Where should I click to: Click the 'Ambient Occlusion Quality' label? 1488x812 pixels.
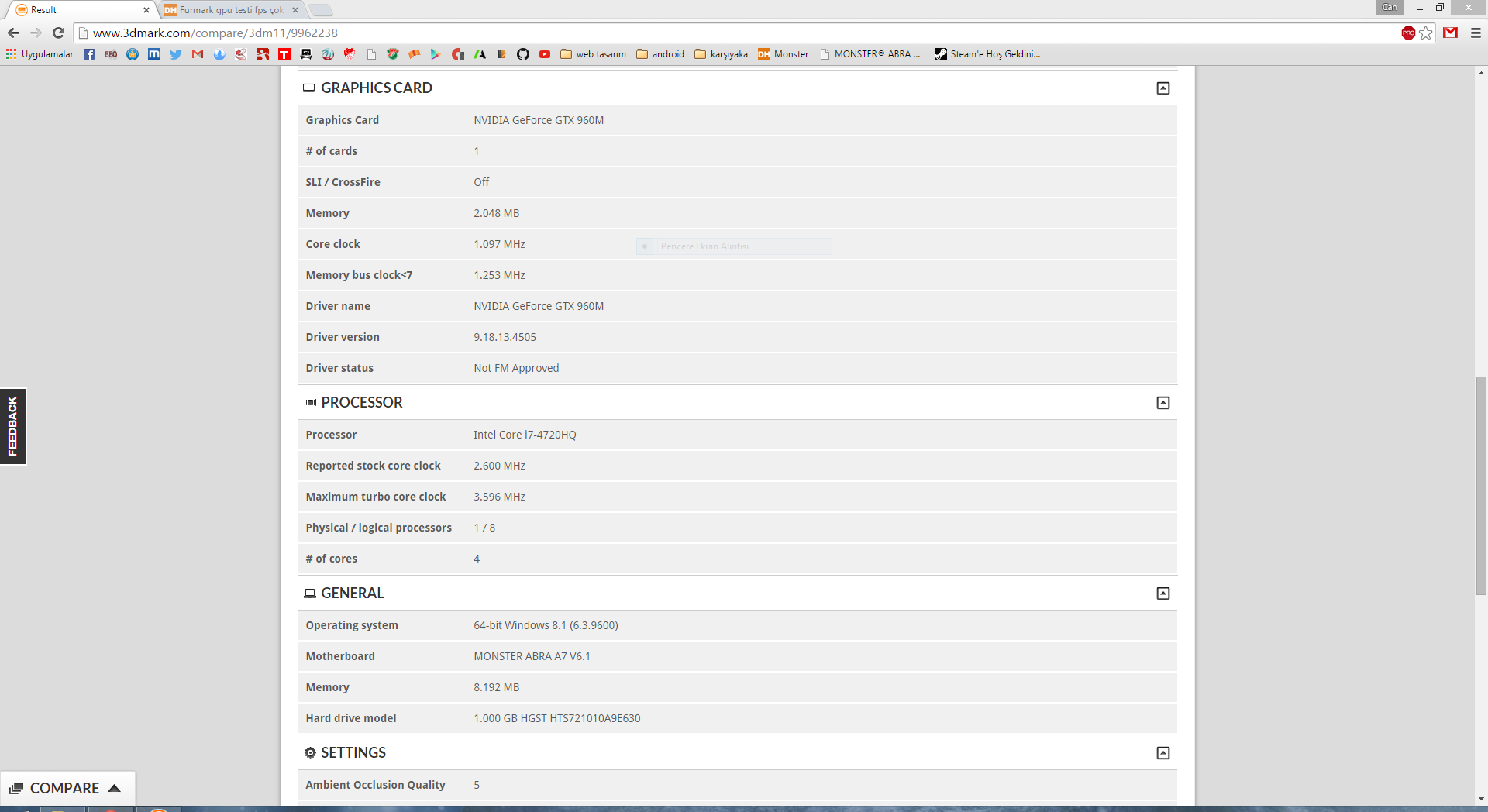tap(375, 785)
